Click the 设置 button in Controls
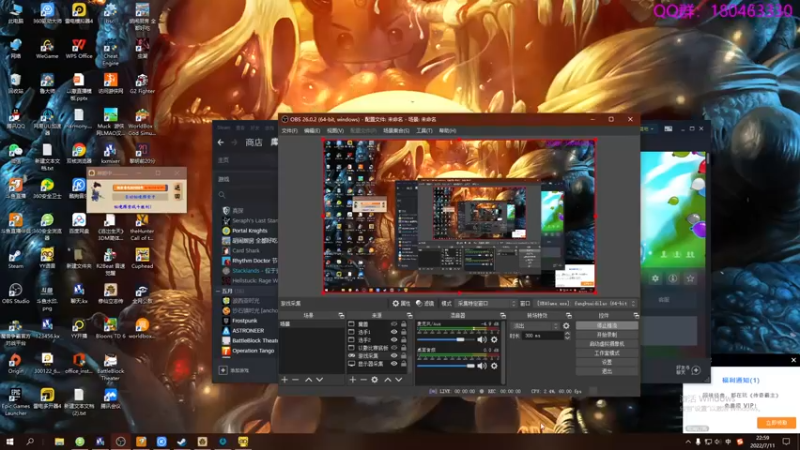Viewport: 800px width, 450px height. click(x=607, y=362)
